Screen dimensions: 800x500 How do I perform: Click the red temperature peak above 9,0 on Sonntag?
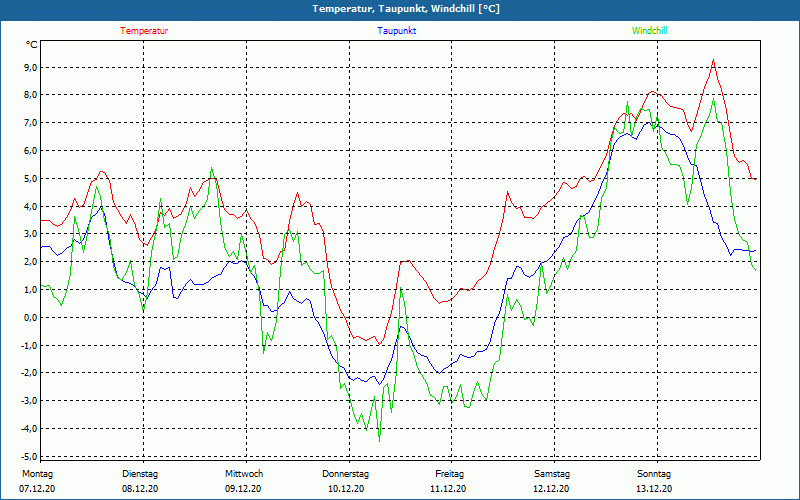click(713, 60)
